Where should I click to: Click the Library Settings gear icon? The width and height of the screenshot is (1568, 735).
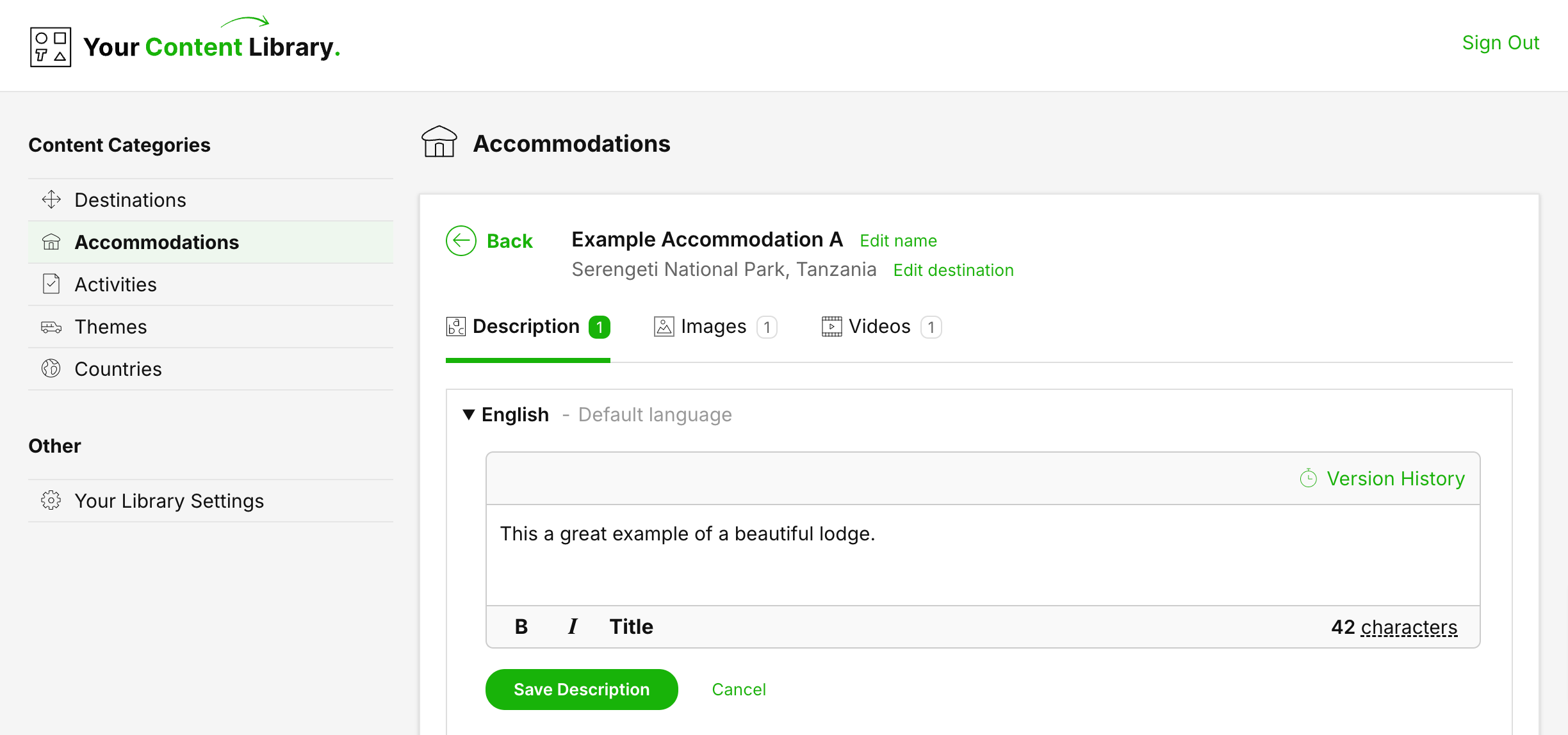tap(51, 500)
